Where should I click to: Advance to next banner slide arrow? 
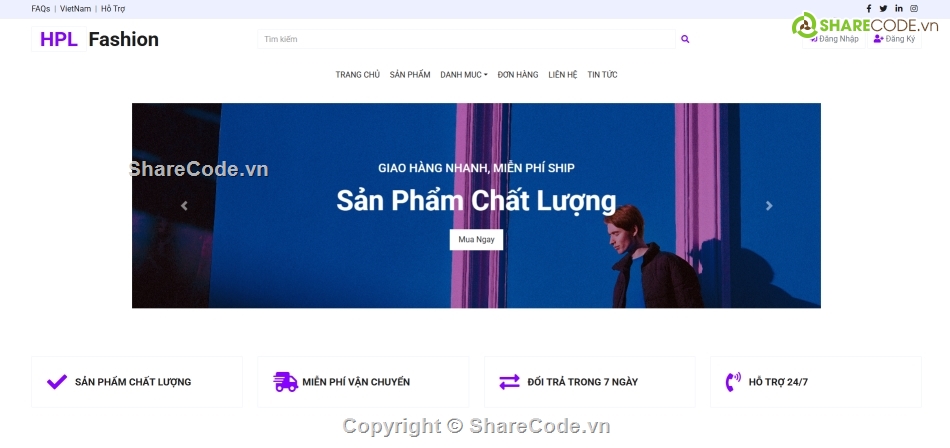click(769, 206)
